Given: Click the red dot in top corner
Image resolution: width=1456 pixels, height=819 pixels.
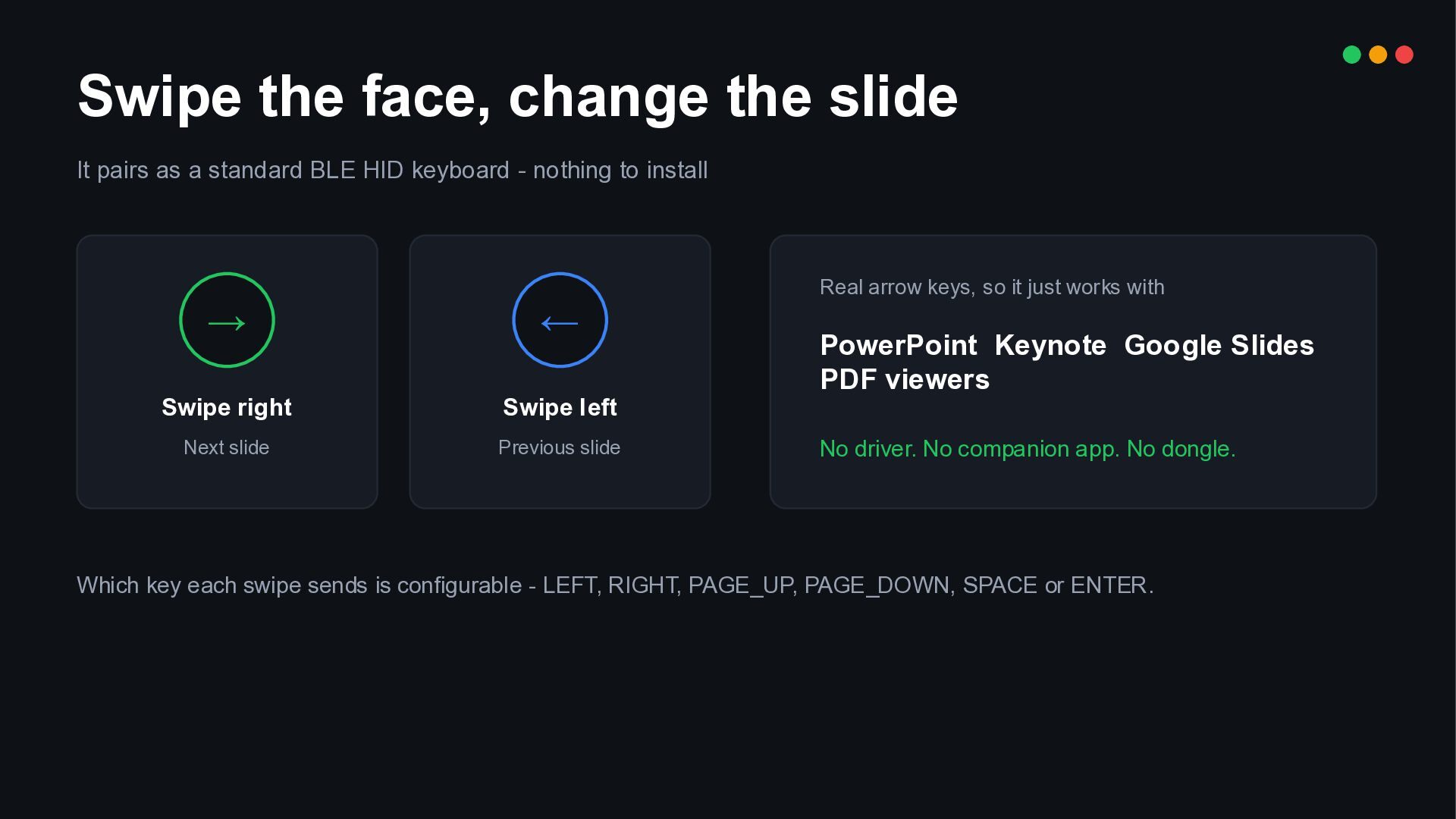Looking at the screenshot, I should click(x=1404, y=55).
